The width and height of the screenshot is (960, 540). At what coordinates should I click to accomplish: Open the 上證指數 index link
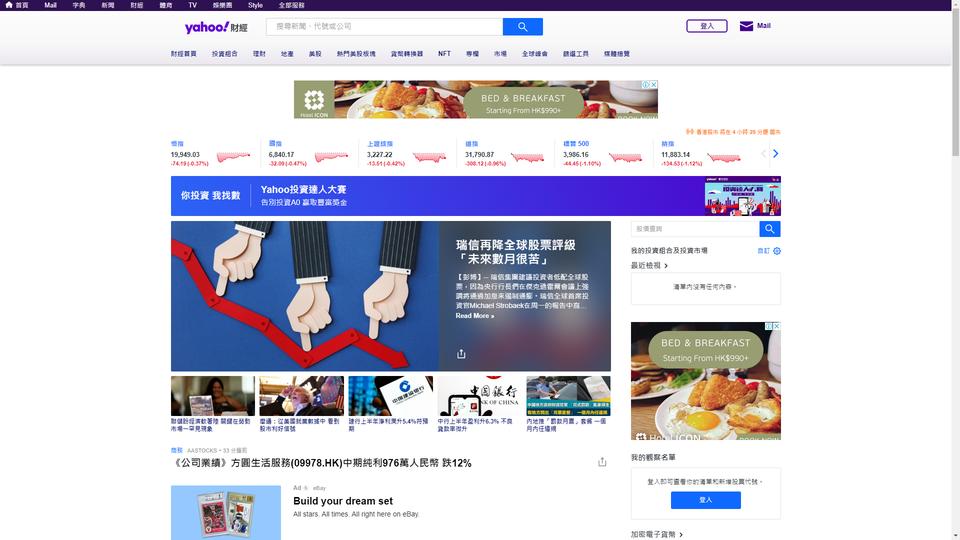click(x=380, y=144)
